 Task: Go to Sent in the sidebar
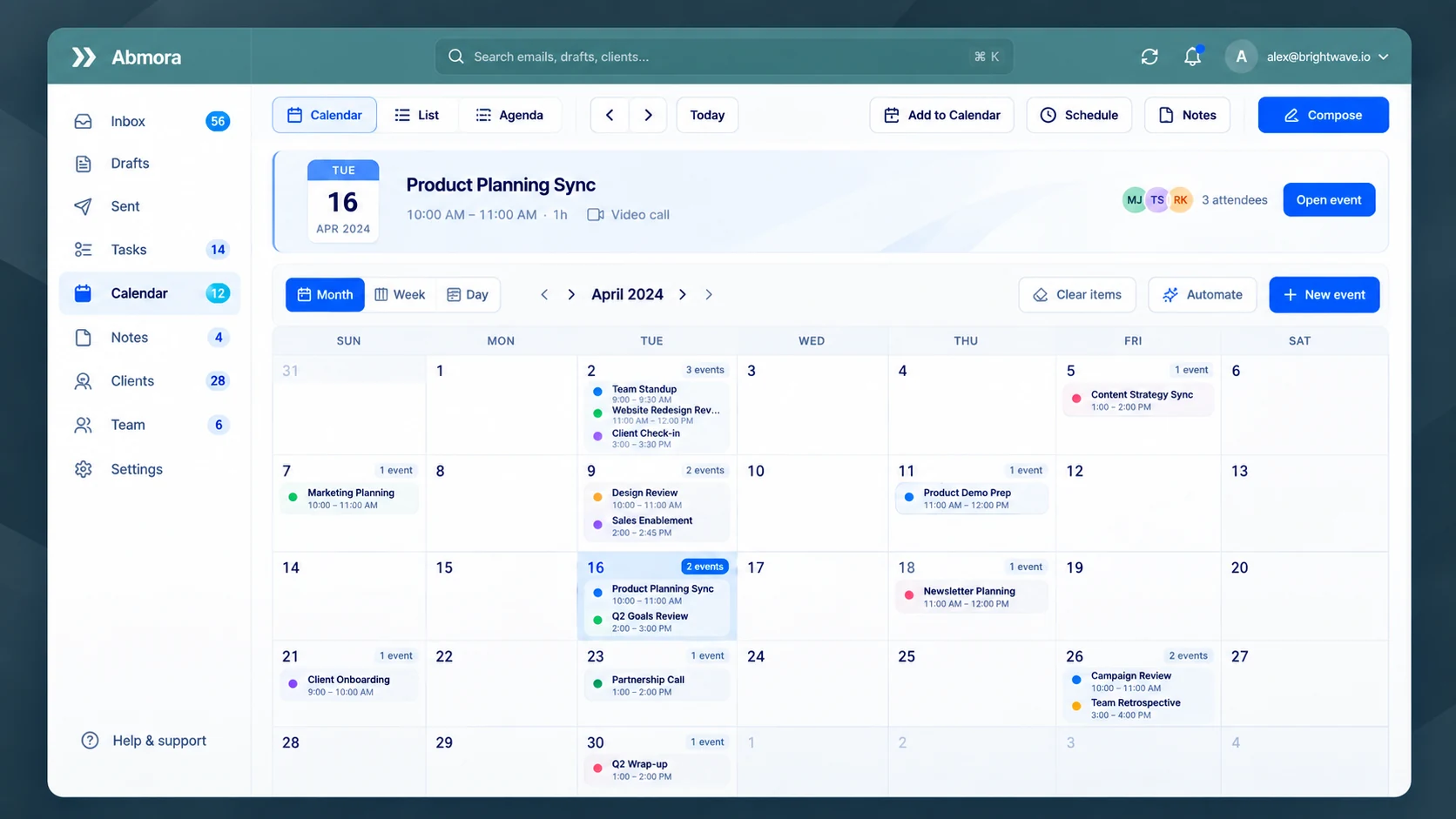pos(150,206)
